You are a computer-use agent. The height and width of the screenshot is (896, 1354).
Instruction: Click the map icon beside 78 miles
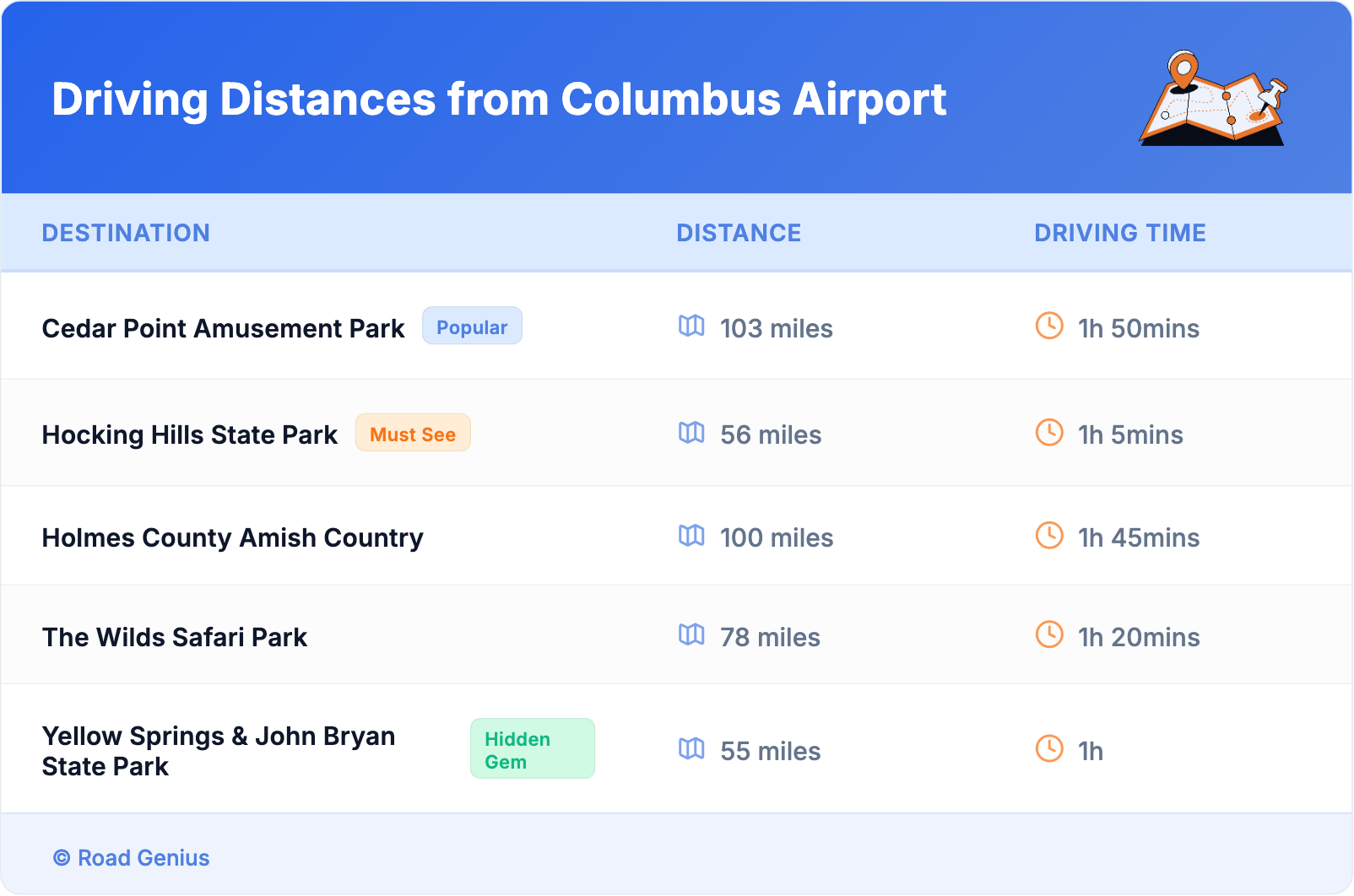click(691, 634)
